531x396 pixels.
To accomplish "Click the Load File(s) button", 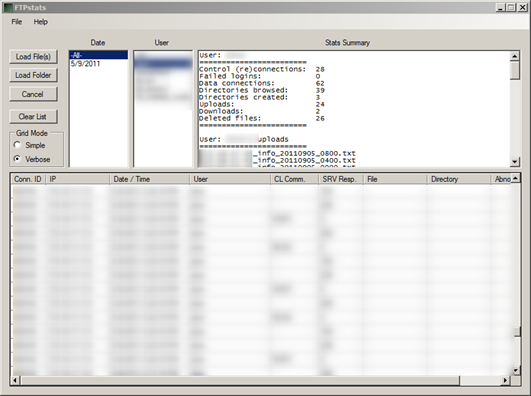I will tap(33, 57).
